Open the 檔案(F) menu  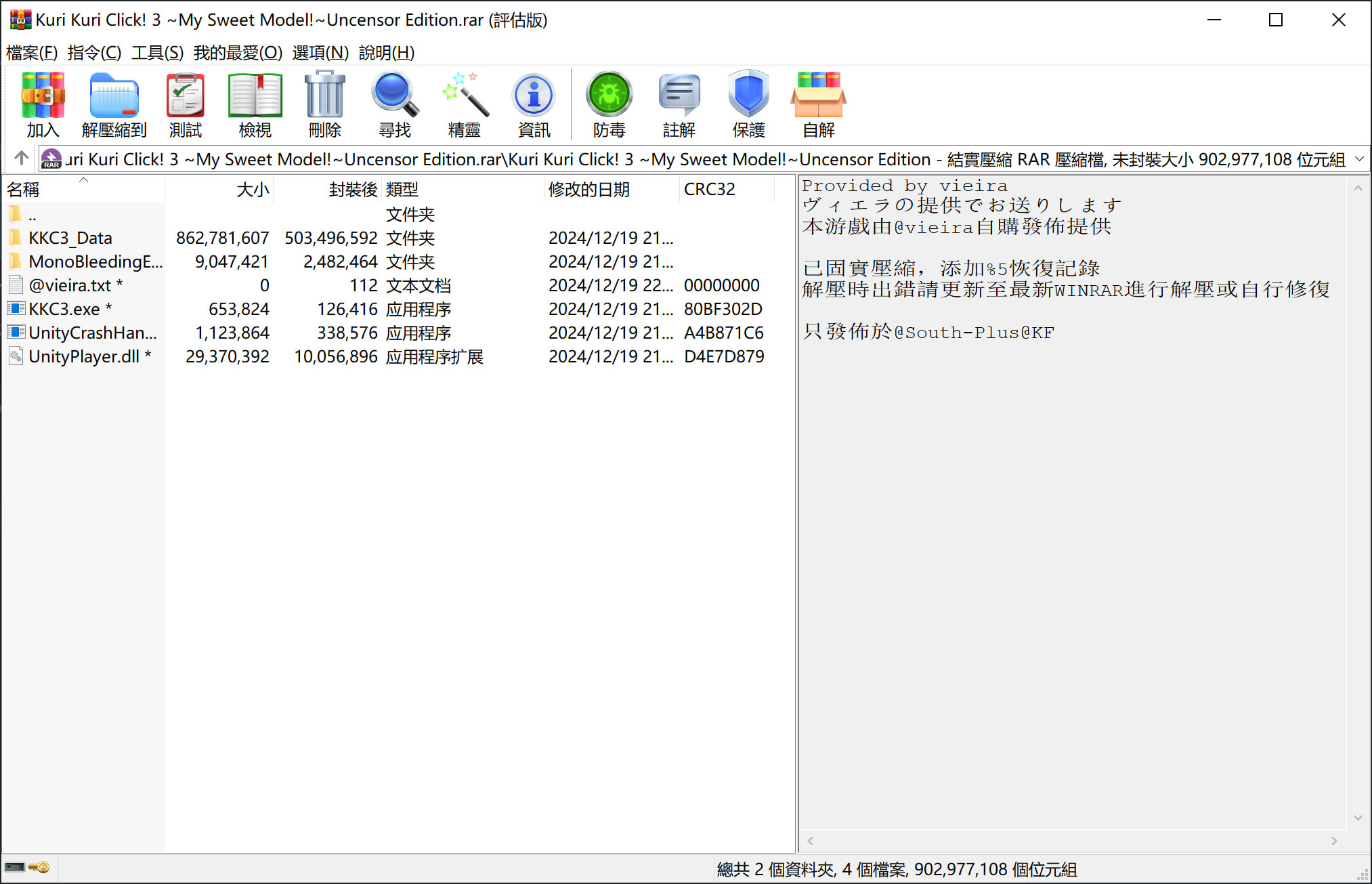coord(31,52)
